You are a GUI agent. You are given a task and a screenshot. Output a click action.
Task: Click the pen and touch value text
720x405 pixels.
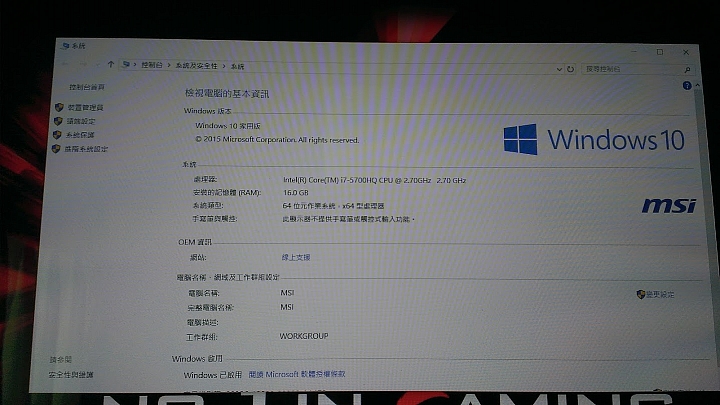[349, 219]
